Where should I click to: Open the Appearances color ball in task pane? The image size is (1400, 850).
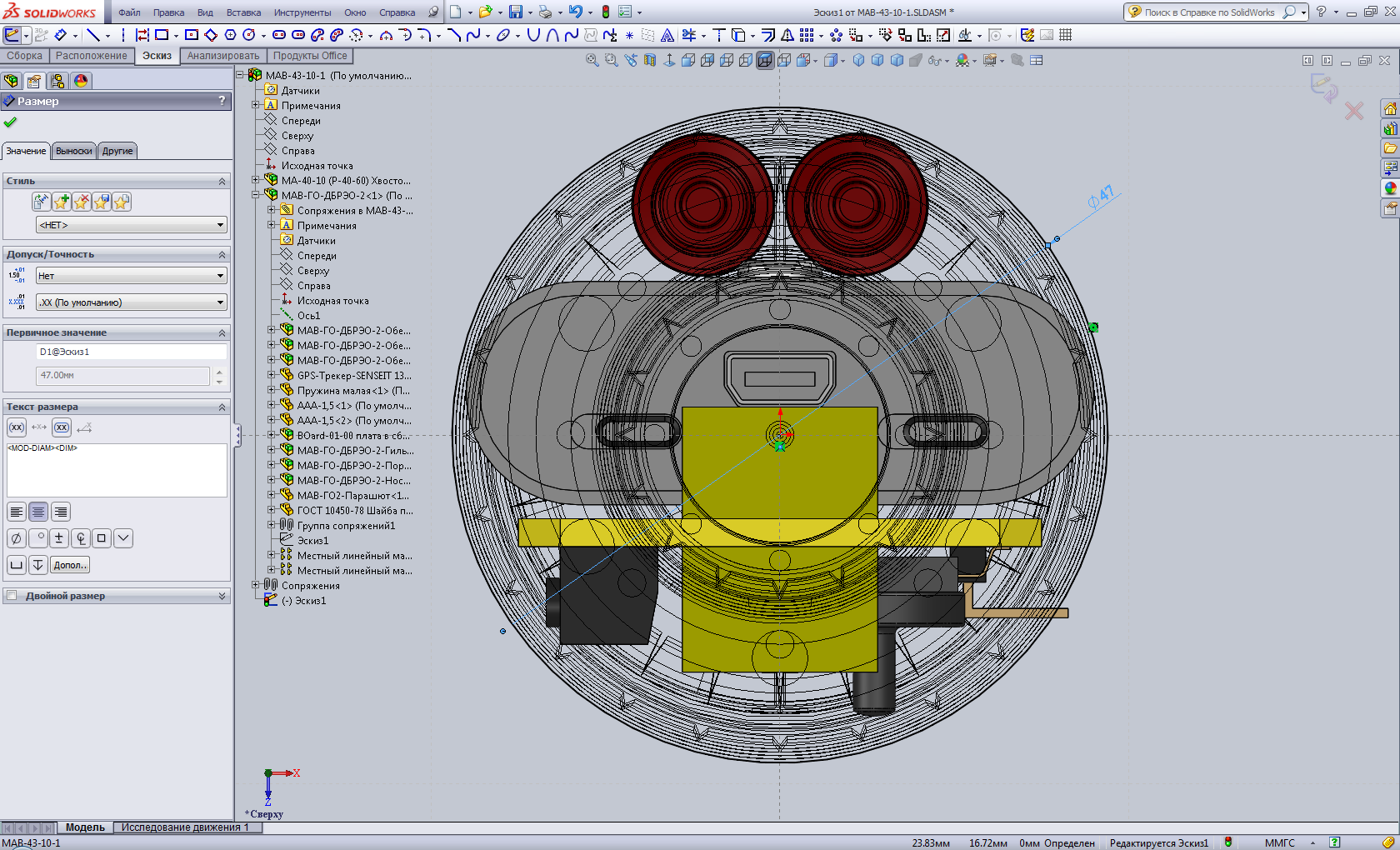pos(1390,189)
